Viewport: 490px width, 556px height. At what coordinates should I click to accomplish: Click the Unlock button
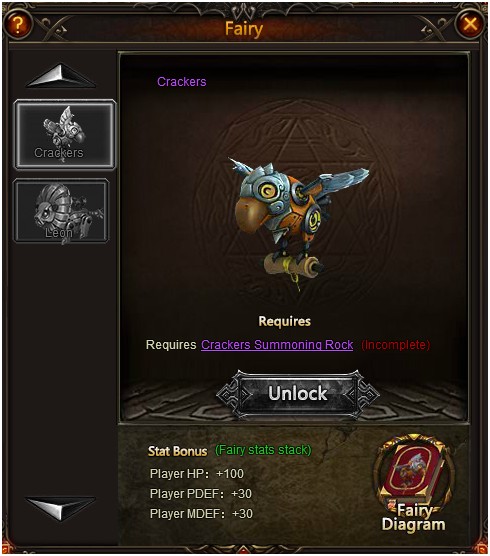pos(298,394)
